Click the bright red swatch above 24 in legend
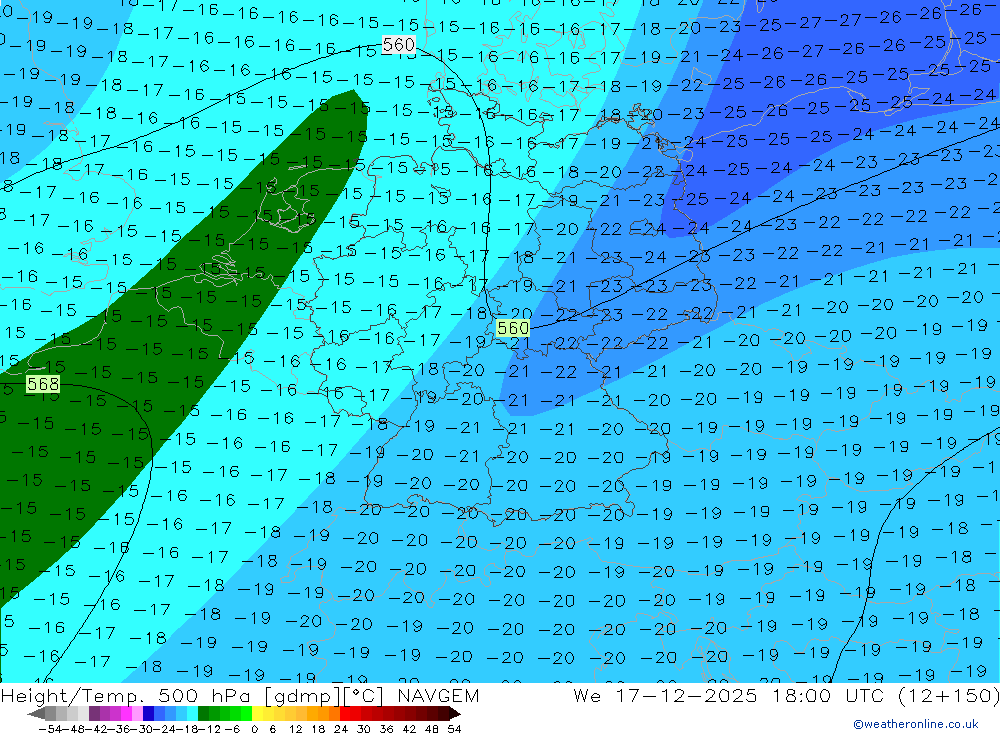Image resolution: width=1000 pixels, height=733 pixels. point(346,713)
